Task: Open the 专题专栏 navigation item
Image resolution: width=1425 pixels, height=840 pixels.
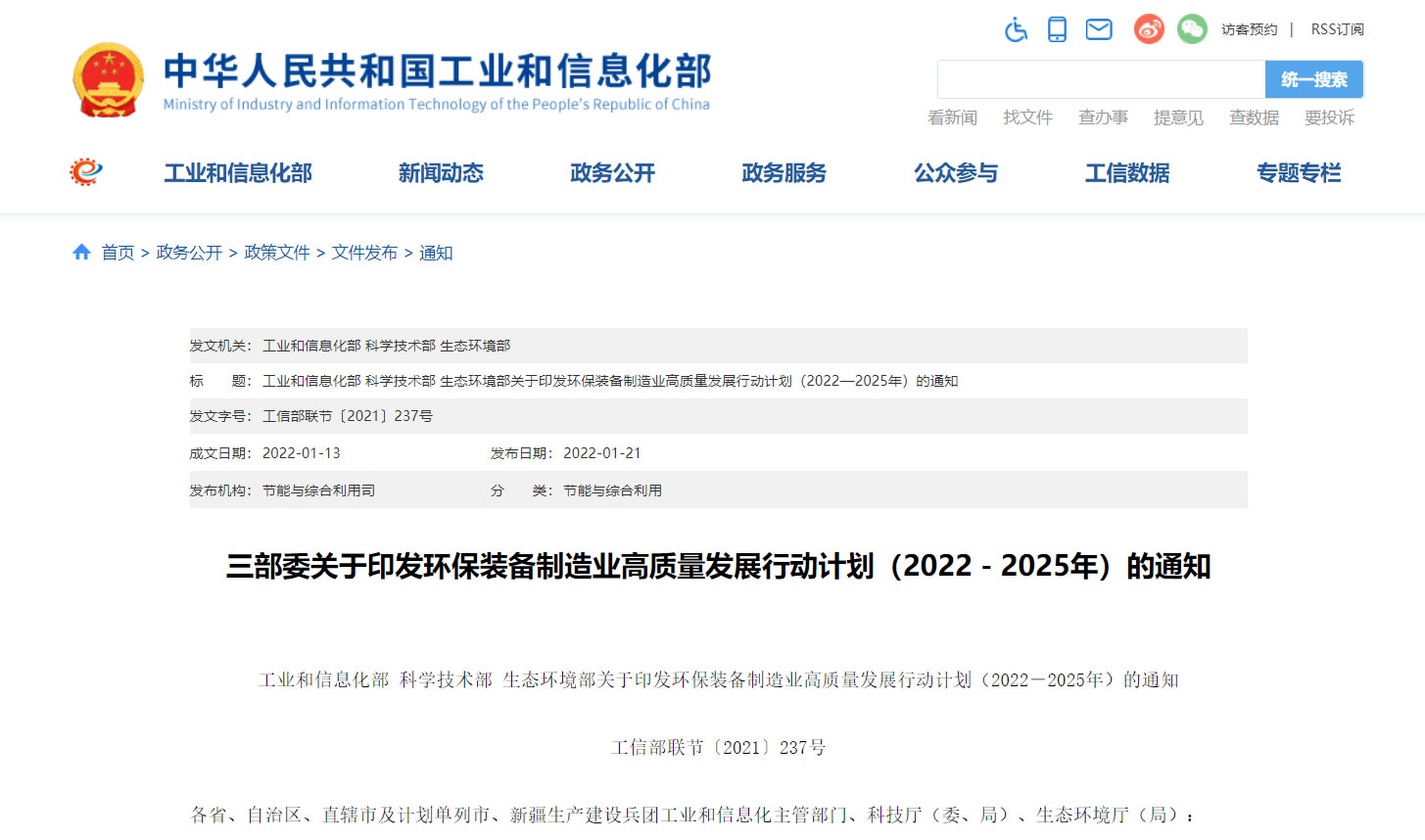Action: point(1299,173)
